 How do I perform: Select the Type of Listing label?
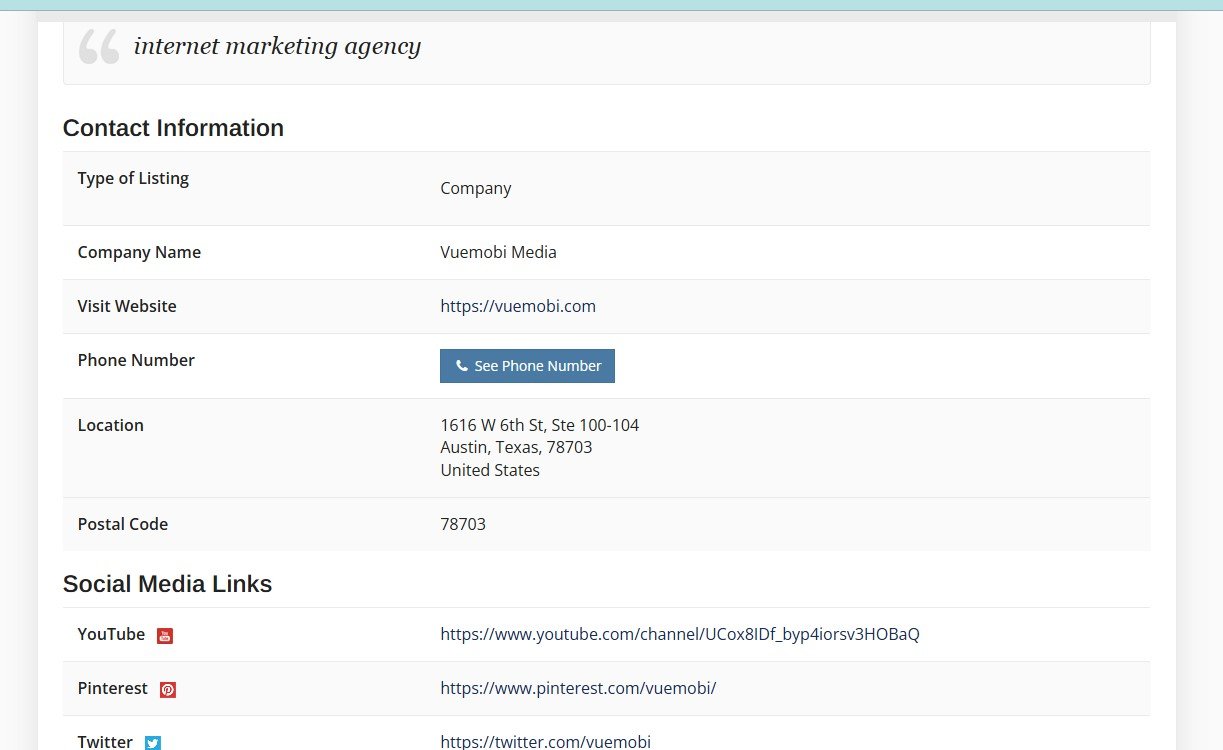point(133,178)
